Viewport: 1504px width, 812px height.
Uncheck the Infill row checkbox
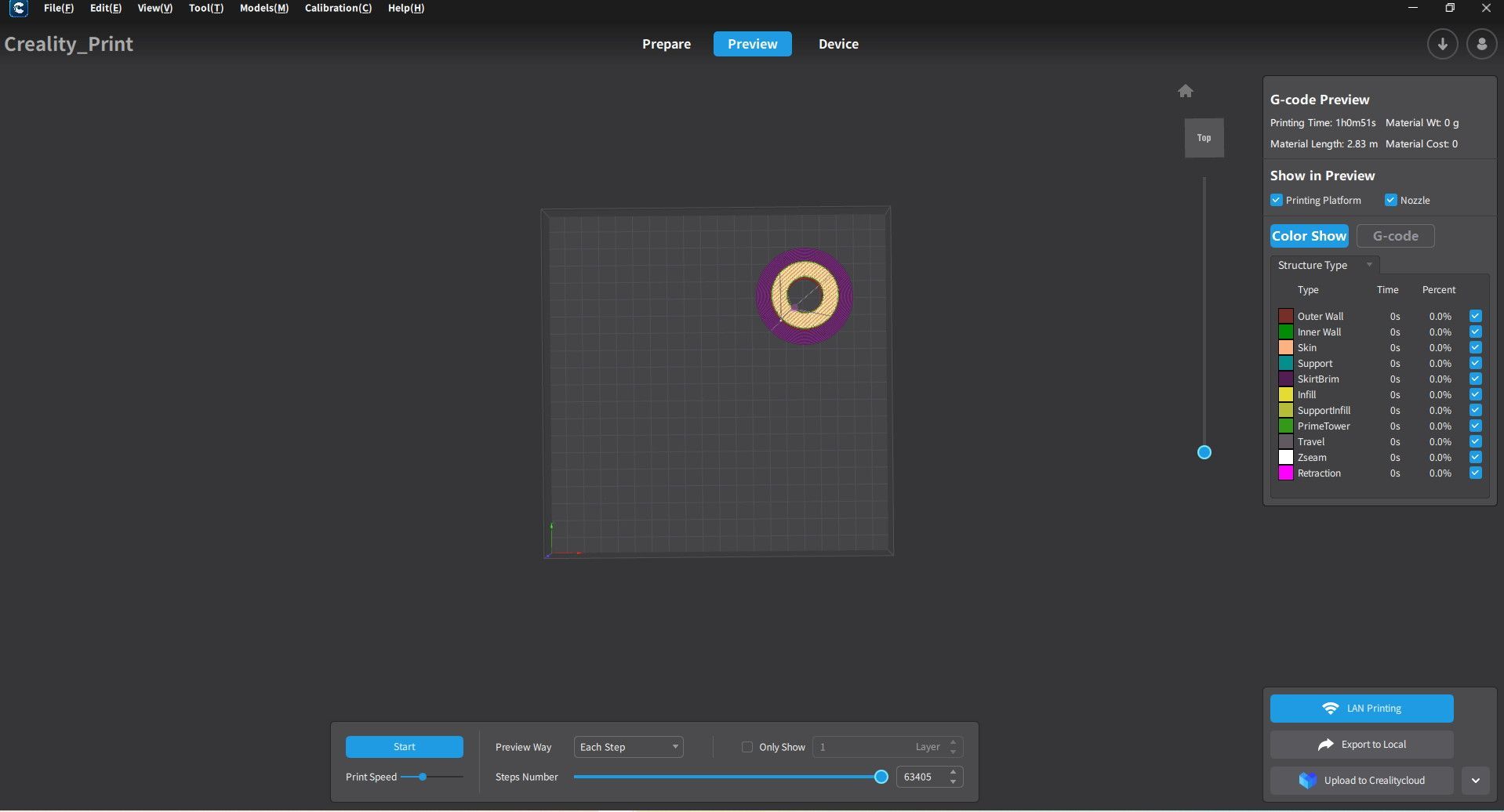tap(1475, 394)
